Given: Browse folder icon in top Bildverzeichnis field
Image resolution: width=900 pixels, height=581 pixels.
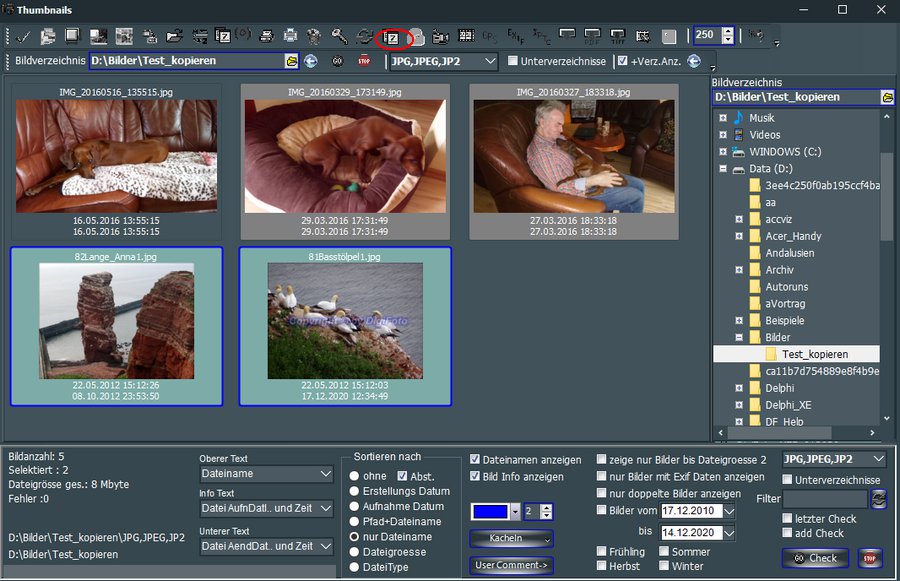Looking at the screenshot, I should (291, 61).
